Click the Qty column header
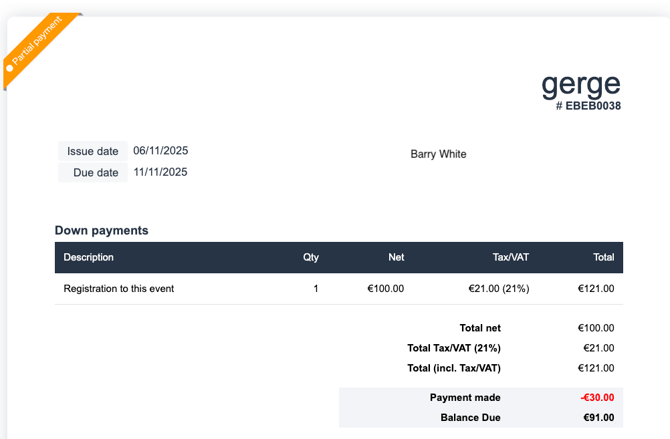 tap(311, 257)
